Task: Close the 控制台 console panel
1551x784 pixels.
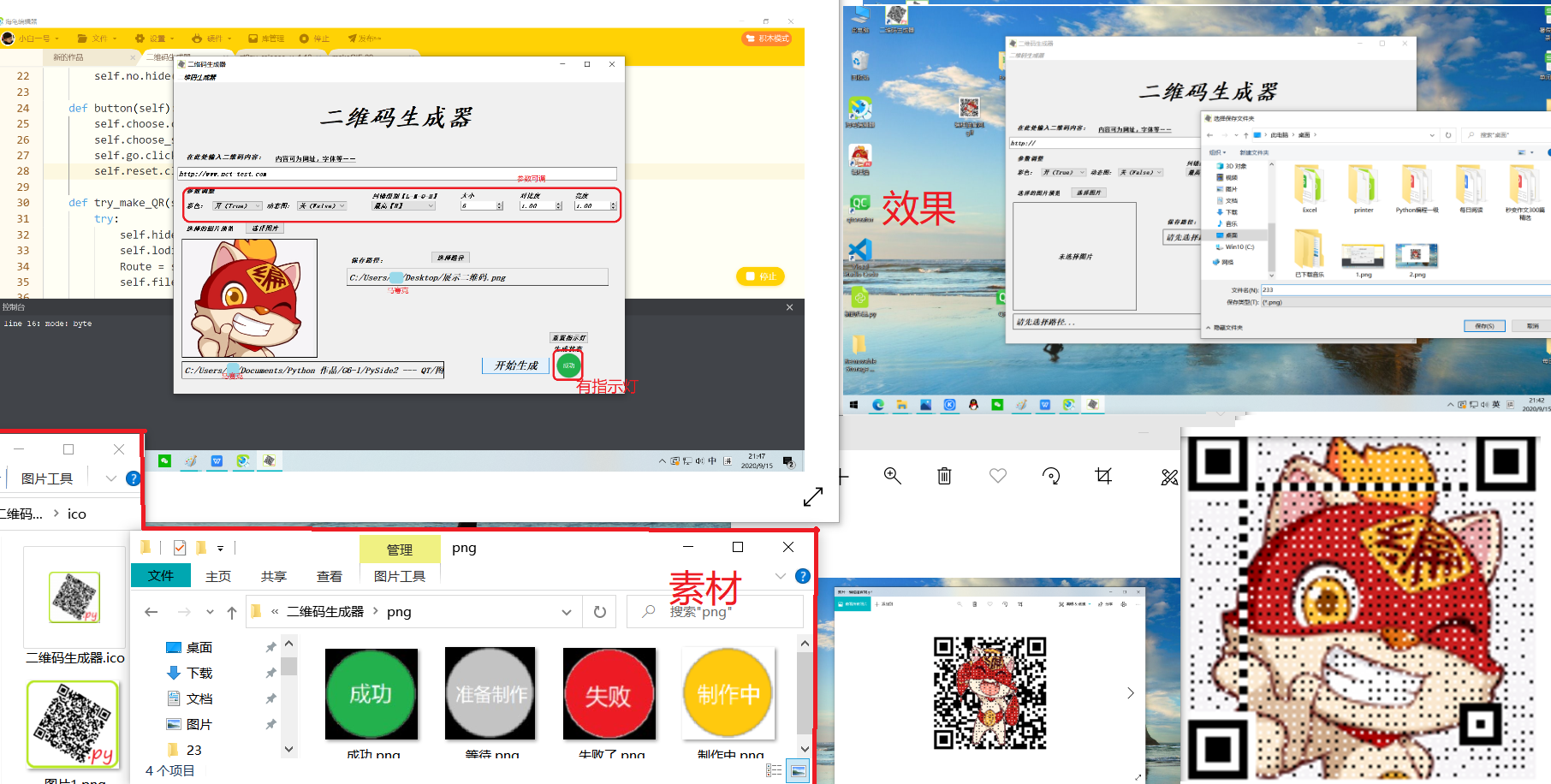Action: pyautogui.click(x=789, y=307)
